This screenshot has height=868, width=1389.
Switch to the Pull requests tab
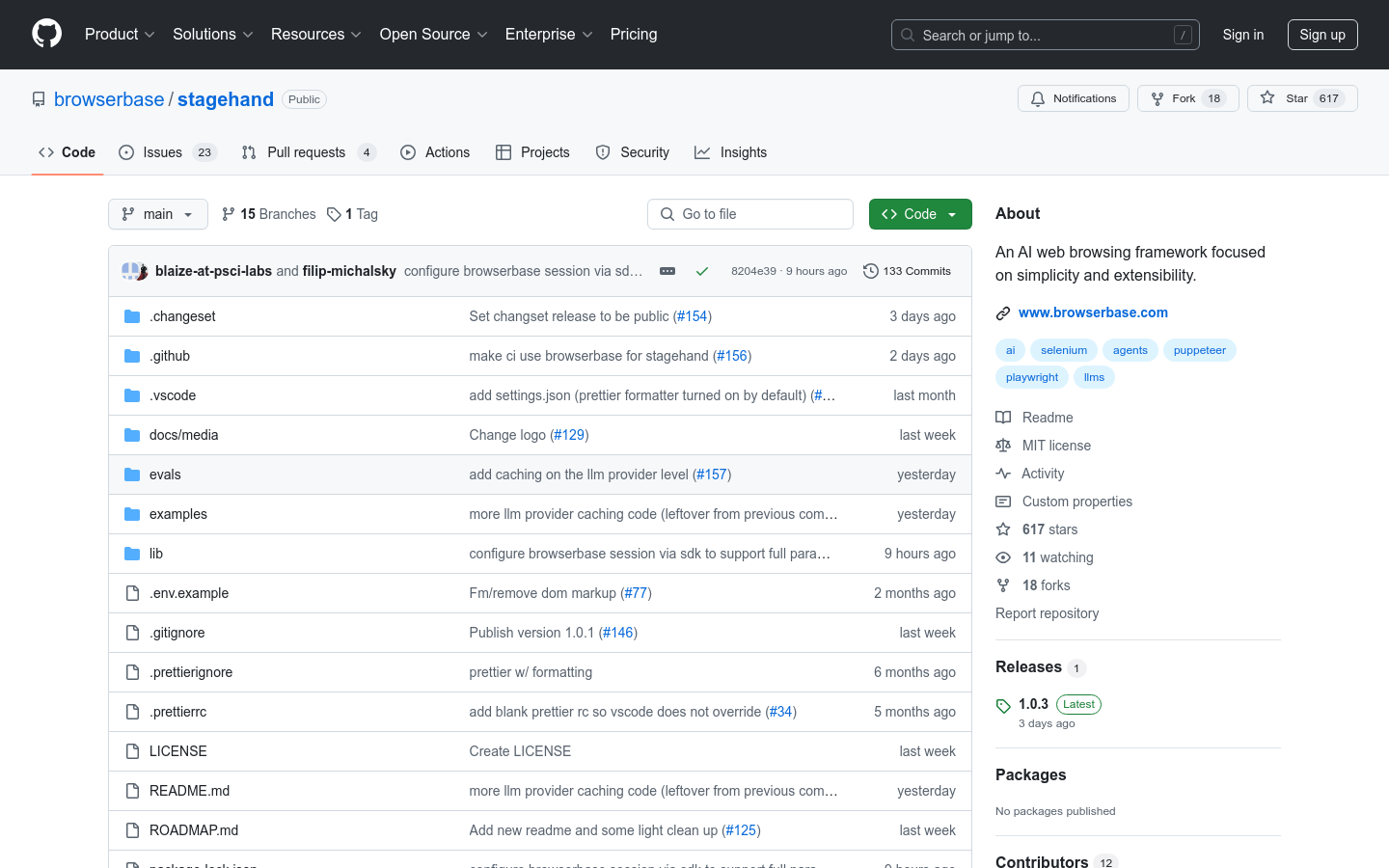pyautogui.click(x=309, y=152)
